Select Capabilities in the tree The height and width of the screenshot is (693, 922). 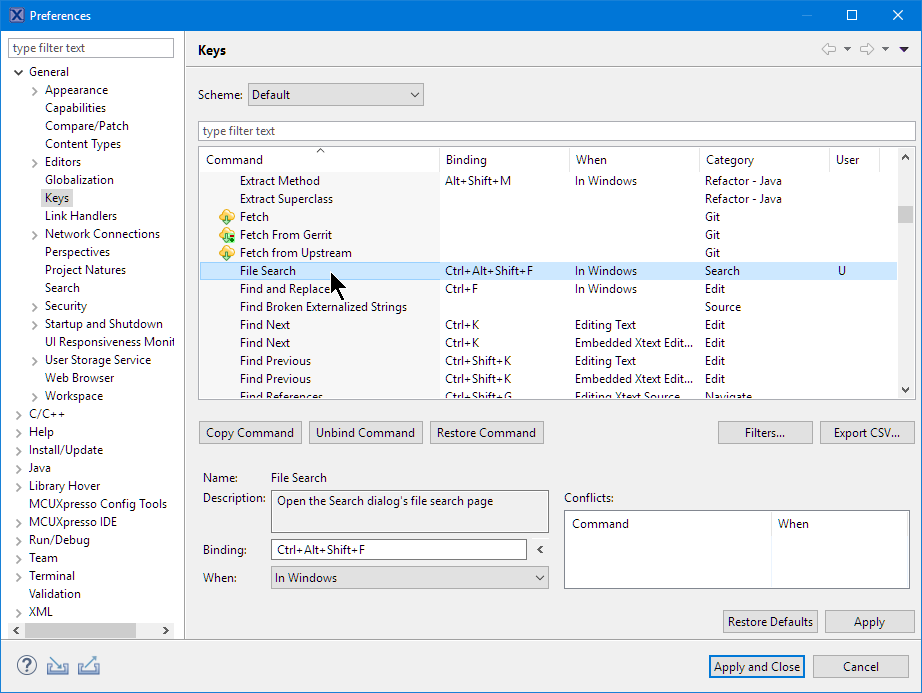click(75, 108)
